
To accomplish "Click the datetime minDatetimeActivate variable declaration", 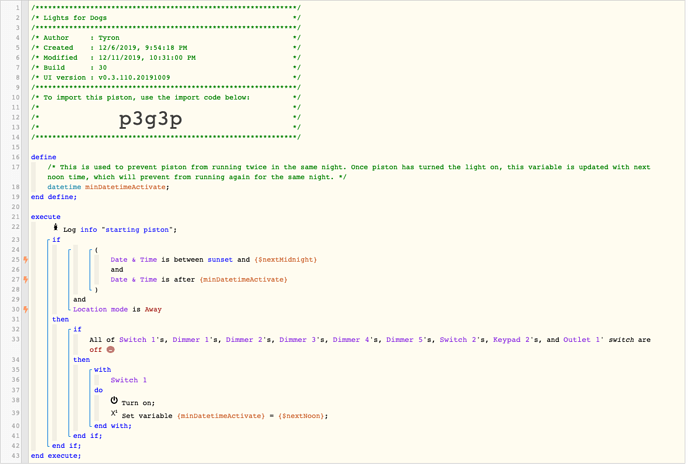I will pyautogui.click(x=108, y=187).
